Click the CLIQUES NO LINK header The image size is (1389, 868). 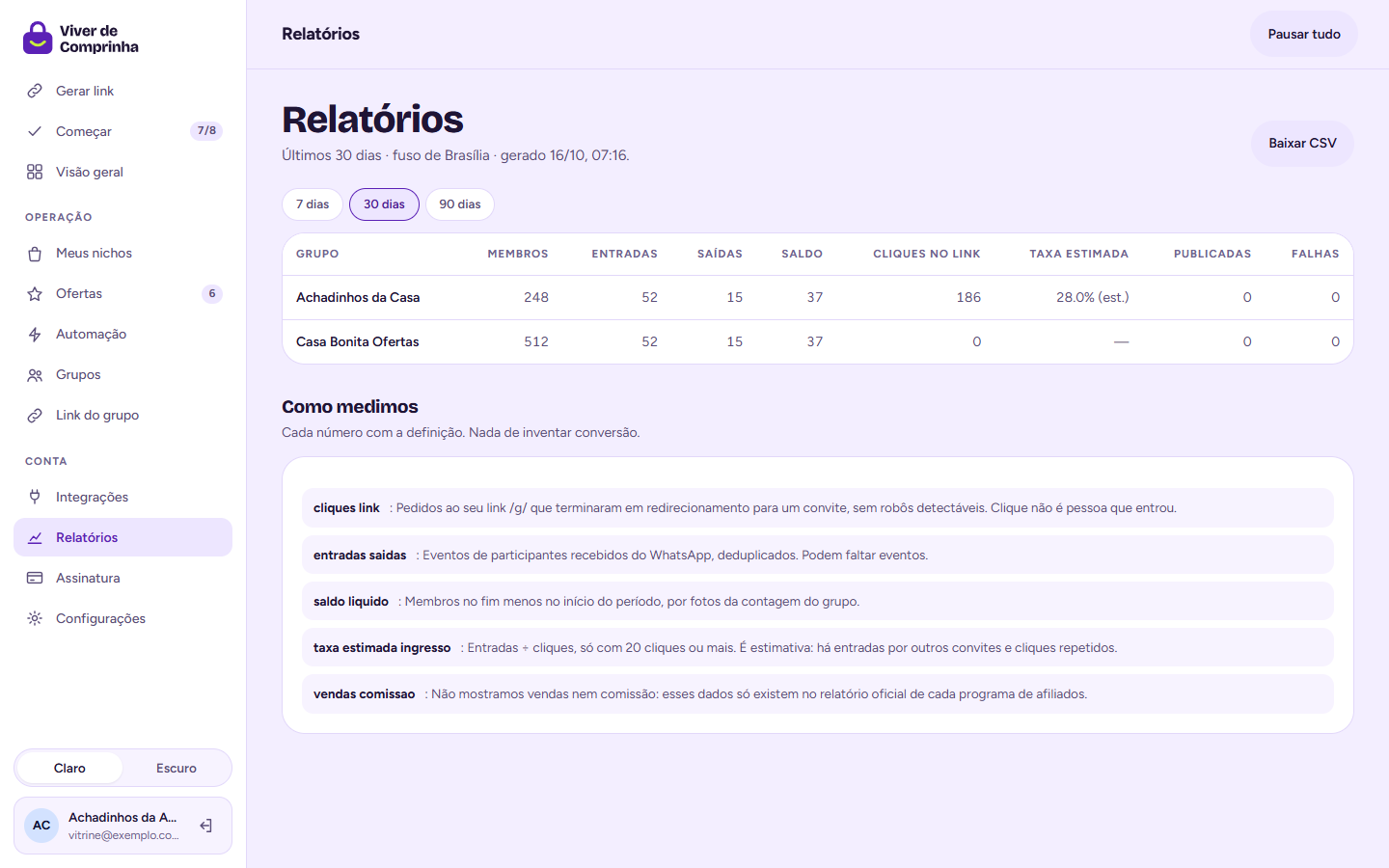coord(927,254)
